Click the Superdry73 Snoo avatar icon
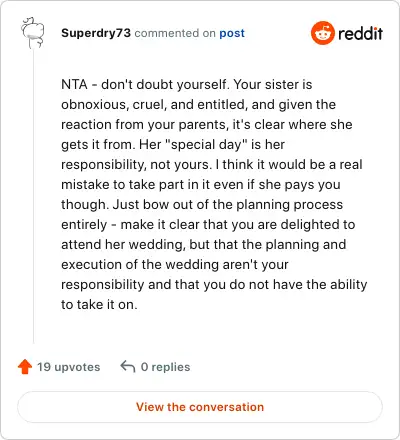 click(33, 33)
